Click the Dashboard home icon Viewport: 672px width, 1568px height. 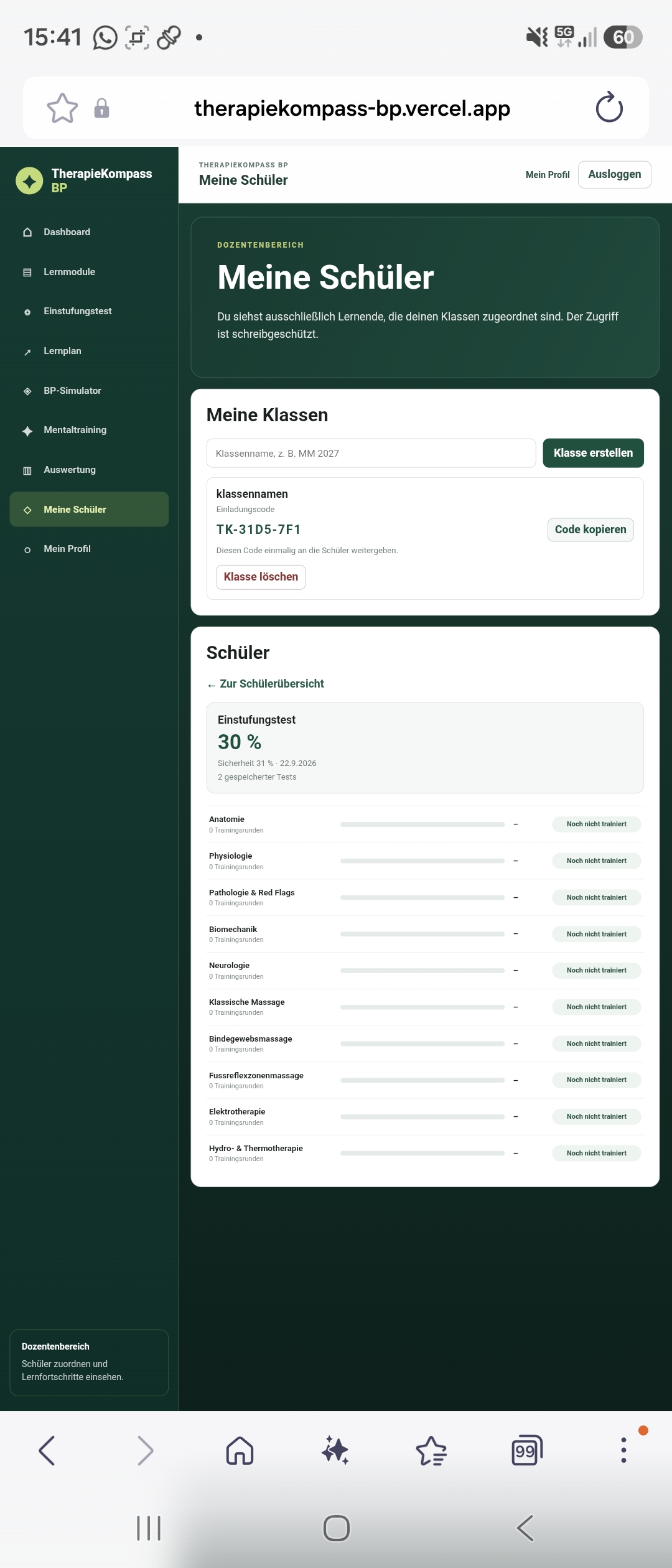(x=27, y=232)
